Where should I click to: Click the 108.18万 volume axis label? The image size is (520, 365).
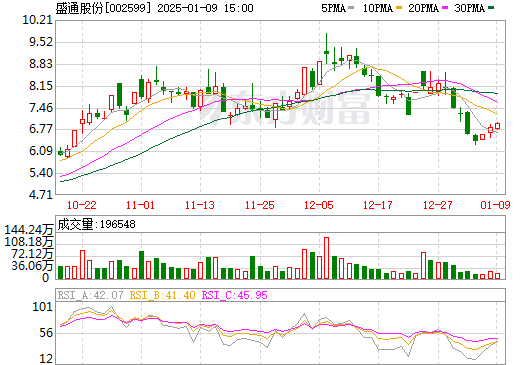(29, 242)
